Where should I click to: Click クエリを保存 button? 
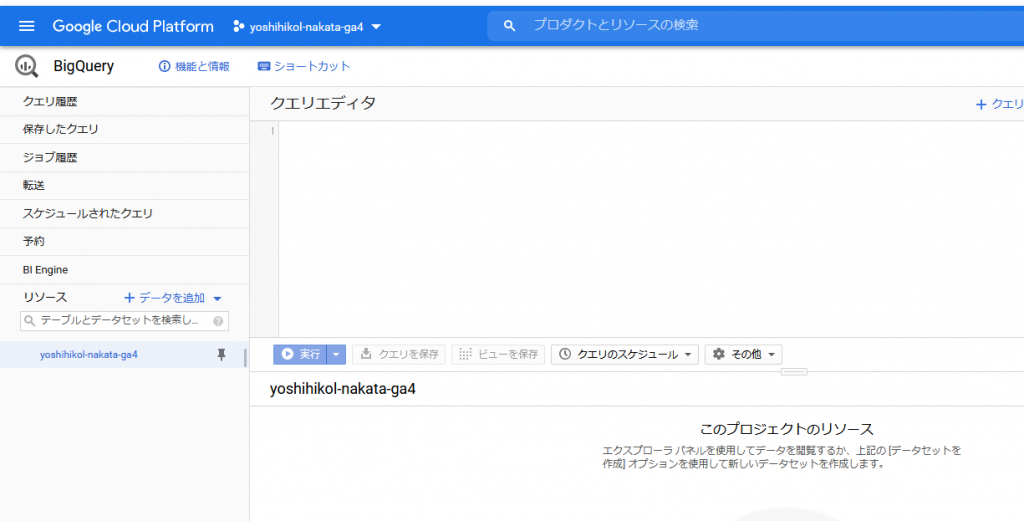tap(399, 355)
